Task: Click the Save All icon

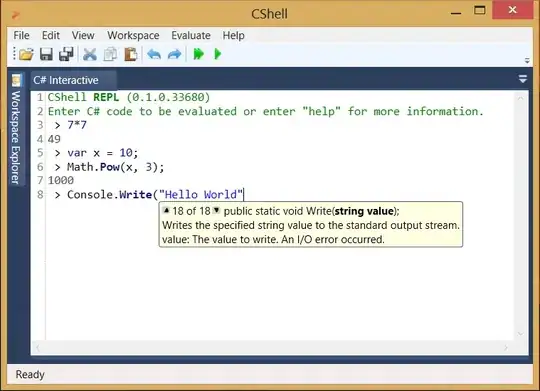Action: 66,54
